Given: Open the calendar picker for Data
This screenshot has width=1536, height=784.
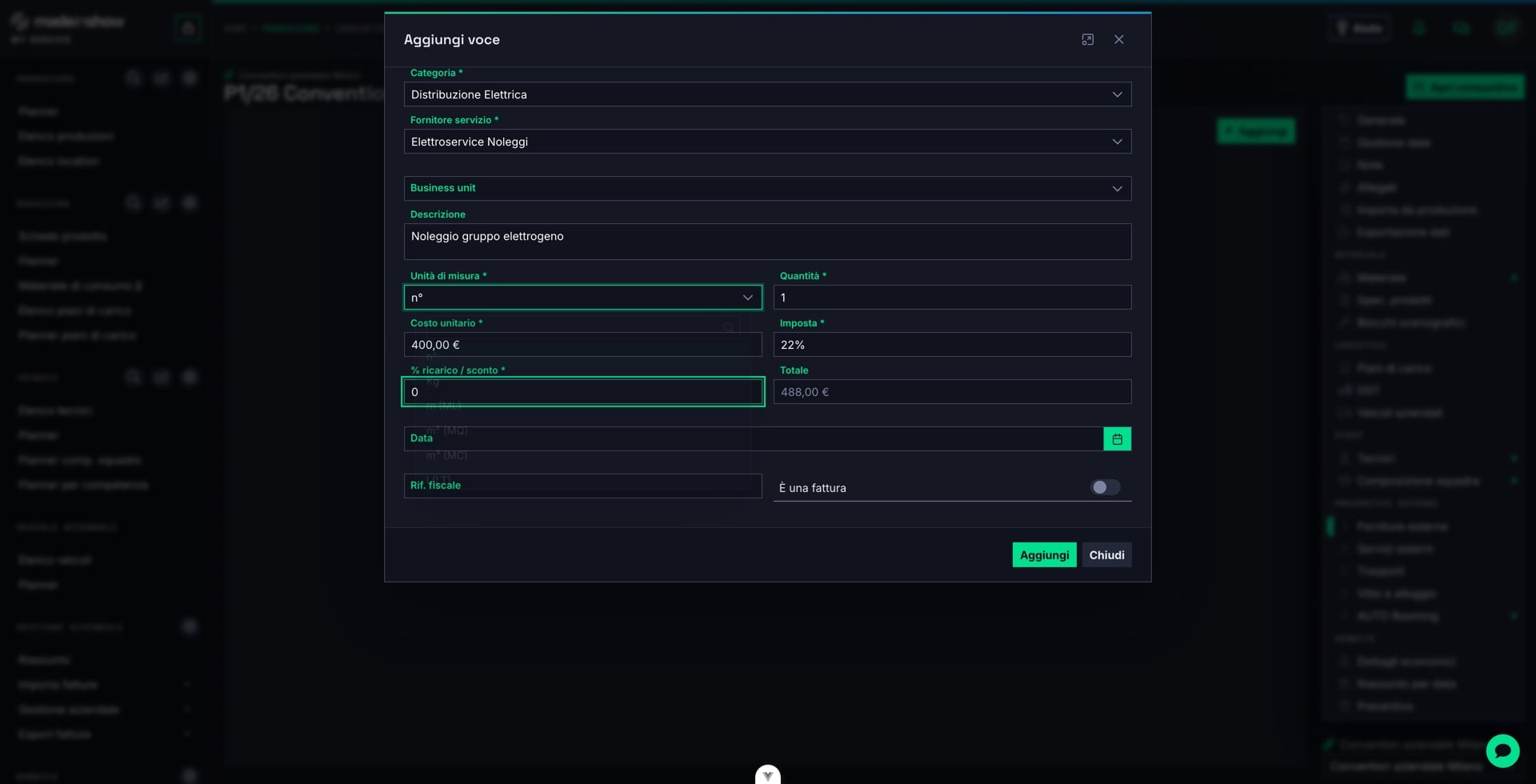Looking at the screenshot, I should 1117,438.
